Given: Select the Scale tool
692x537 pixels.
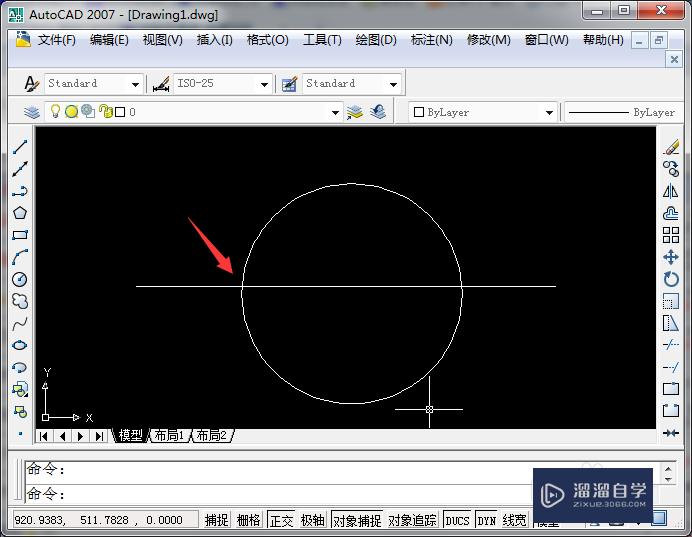Looking at the screenshot, I should [671, 301].
